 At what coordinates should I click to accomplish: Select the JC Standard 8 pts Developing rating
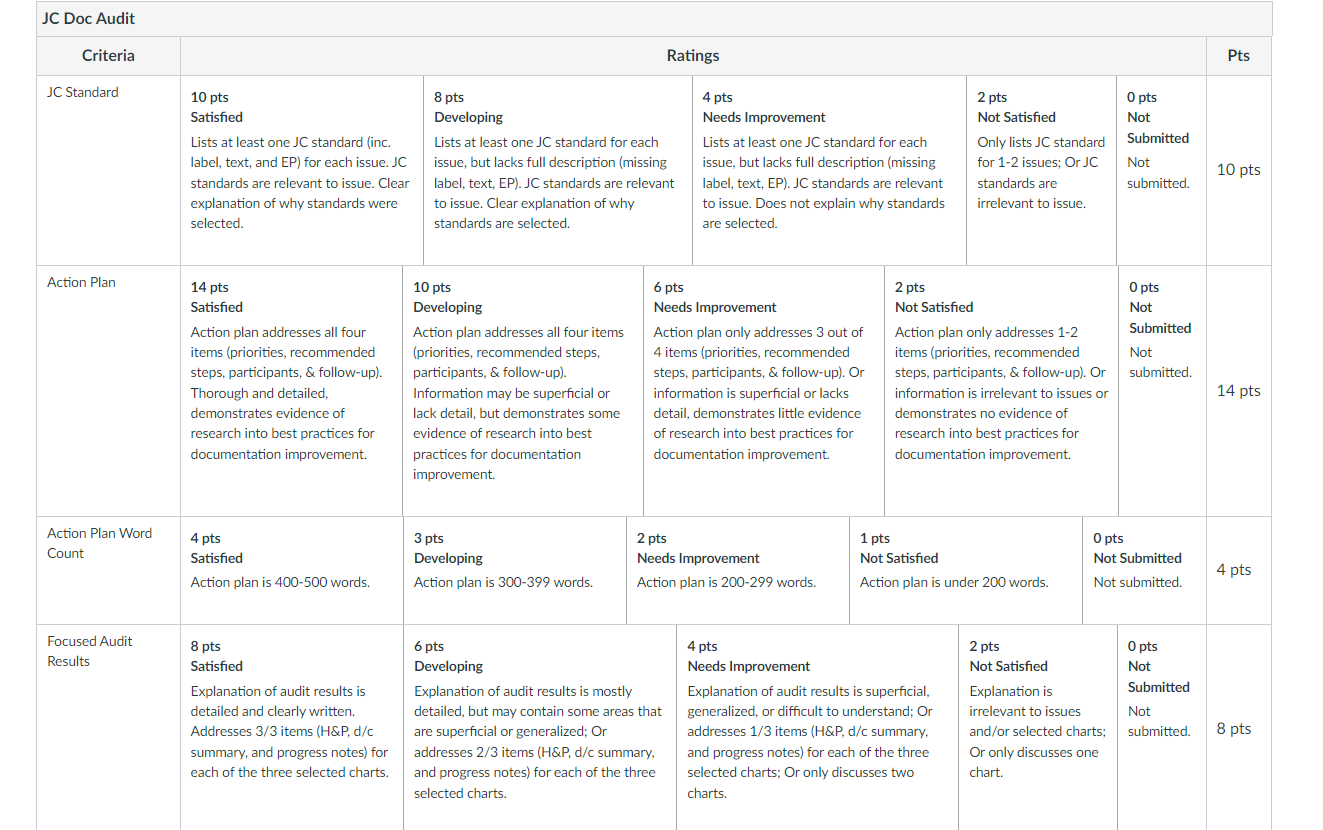pyautogui.click(x=558, y=170)
